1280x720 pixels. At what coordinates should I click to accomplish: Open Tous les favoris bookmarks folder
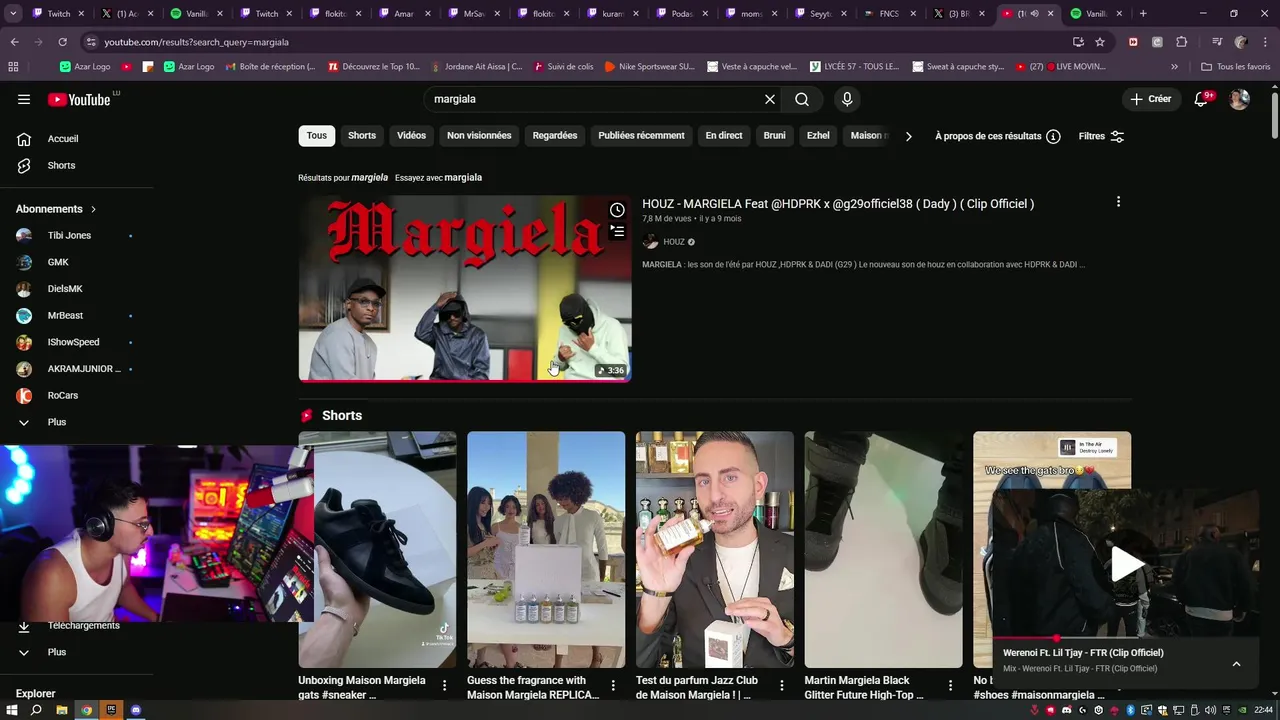1235,67
